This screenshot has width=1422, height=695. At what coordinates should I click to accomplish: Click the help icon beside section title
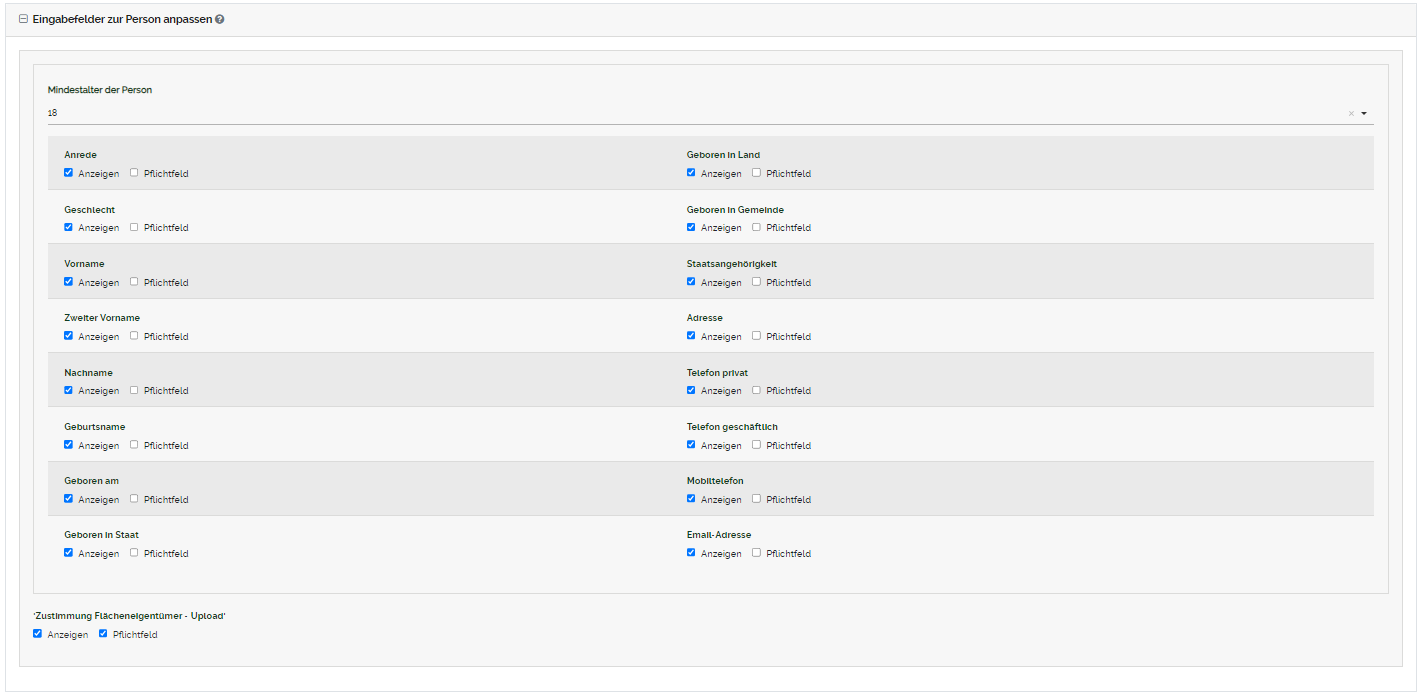pos(219,19)
